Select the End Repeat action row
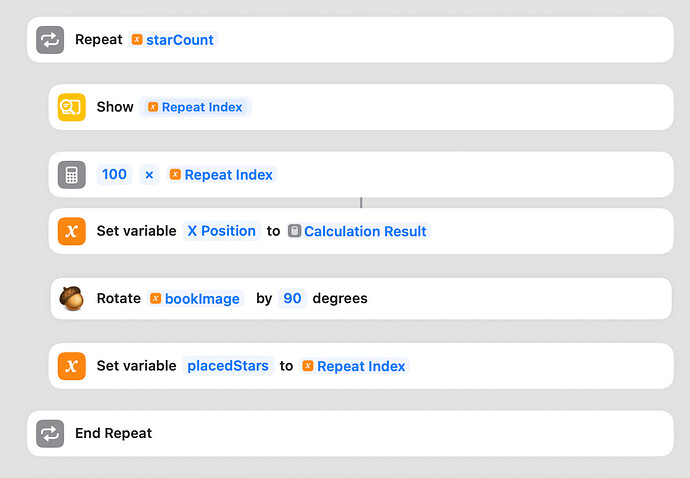The image size is (690, 478). pyautogui.click(x=350, y=434)
